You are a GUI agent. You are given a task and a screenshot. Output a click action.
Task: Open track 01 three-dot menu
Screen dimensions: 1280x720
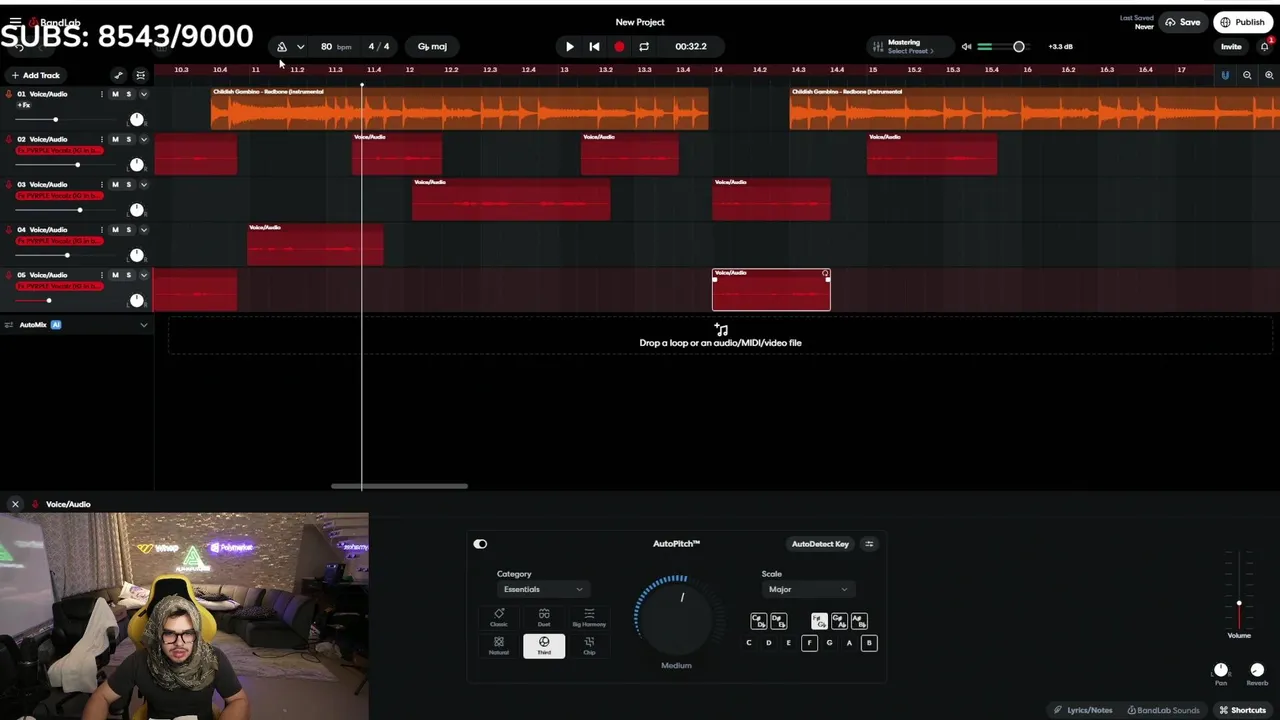101,94
